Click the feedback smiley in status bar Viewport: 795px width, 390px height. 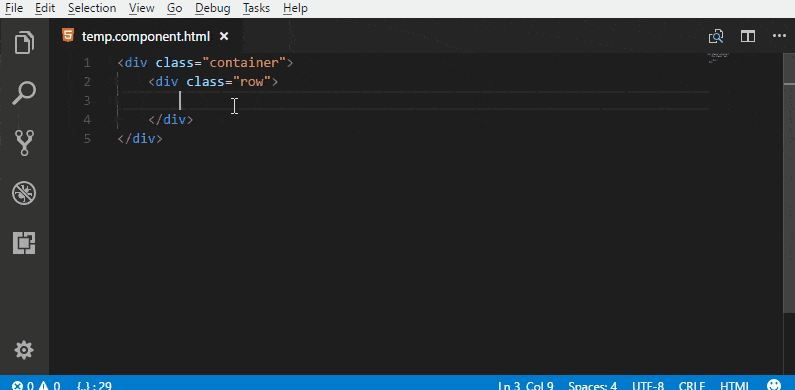click(x=774, y=385)
